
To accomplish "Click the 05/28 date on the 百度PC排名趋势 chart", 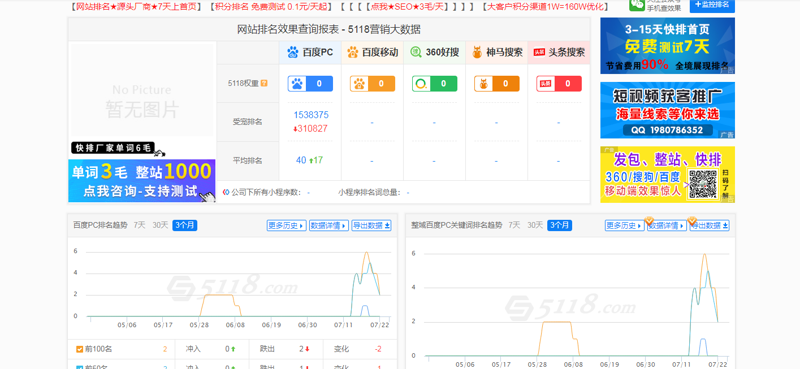I will [198, 325].
